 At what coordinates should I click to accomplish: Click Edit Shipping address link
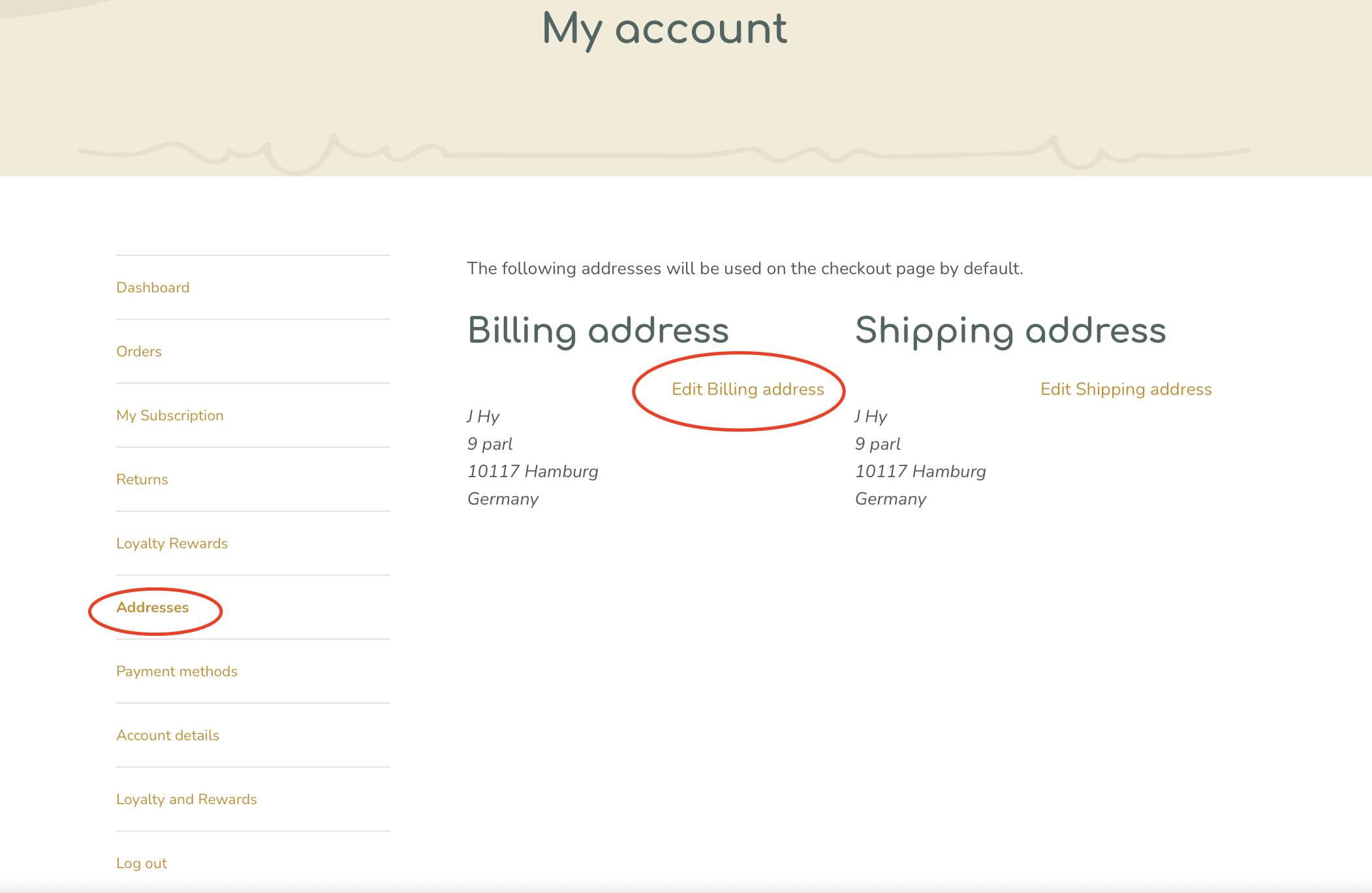click(x=1125, y=389)
